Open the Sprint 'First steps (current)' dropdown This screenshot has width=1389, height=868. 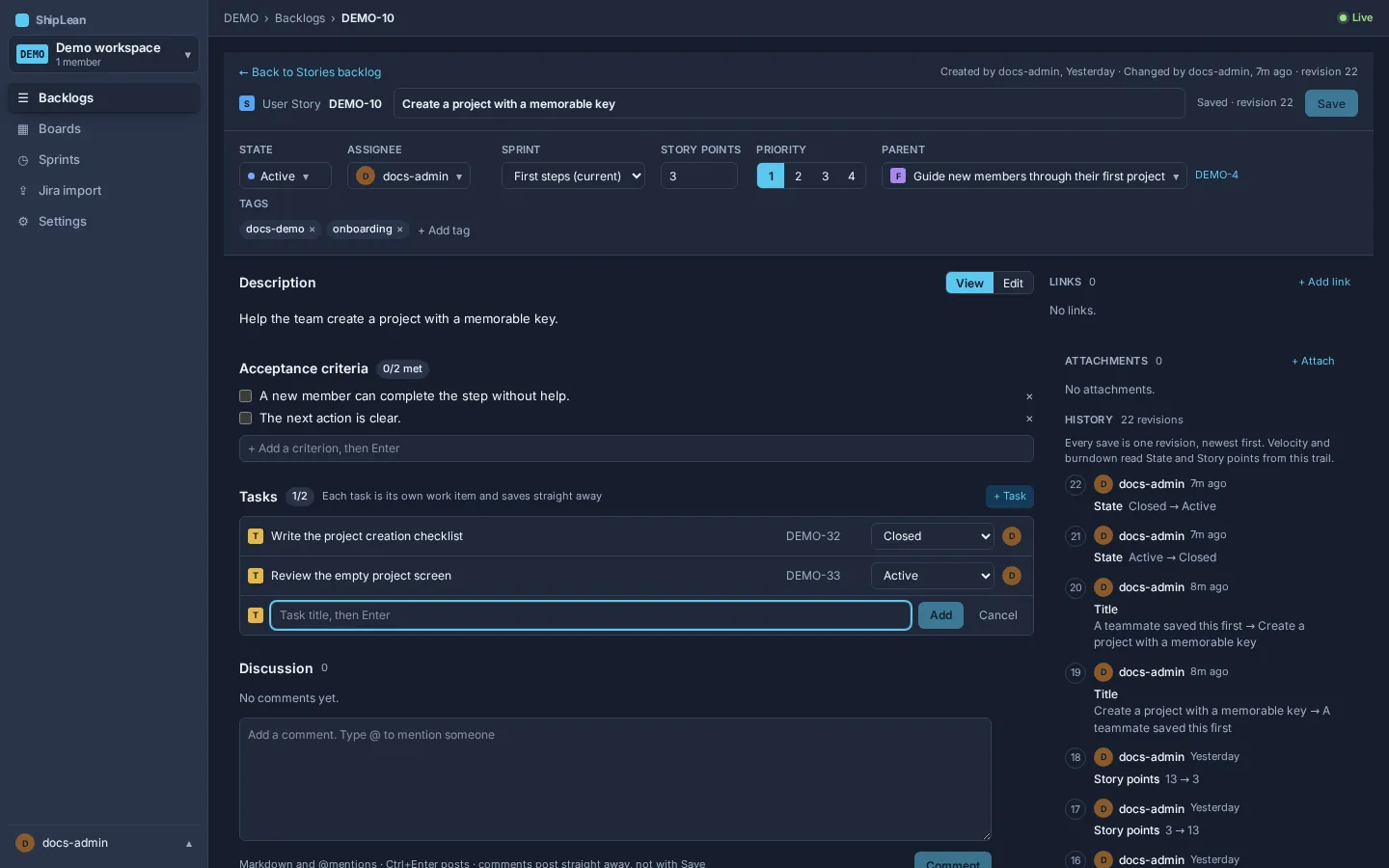(573, 176)
